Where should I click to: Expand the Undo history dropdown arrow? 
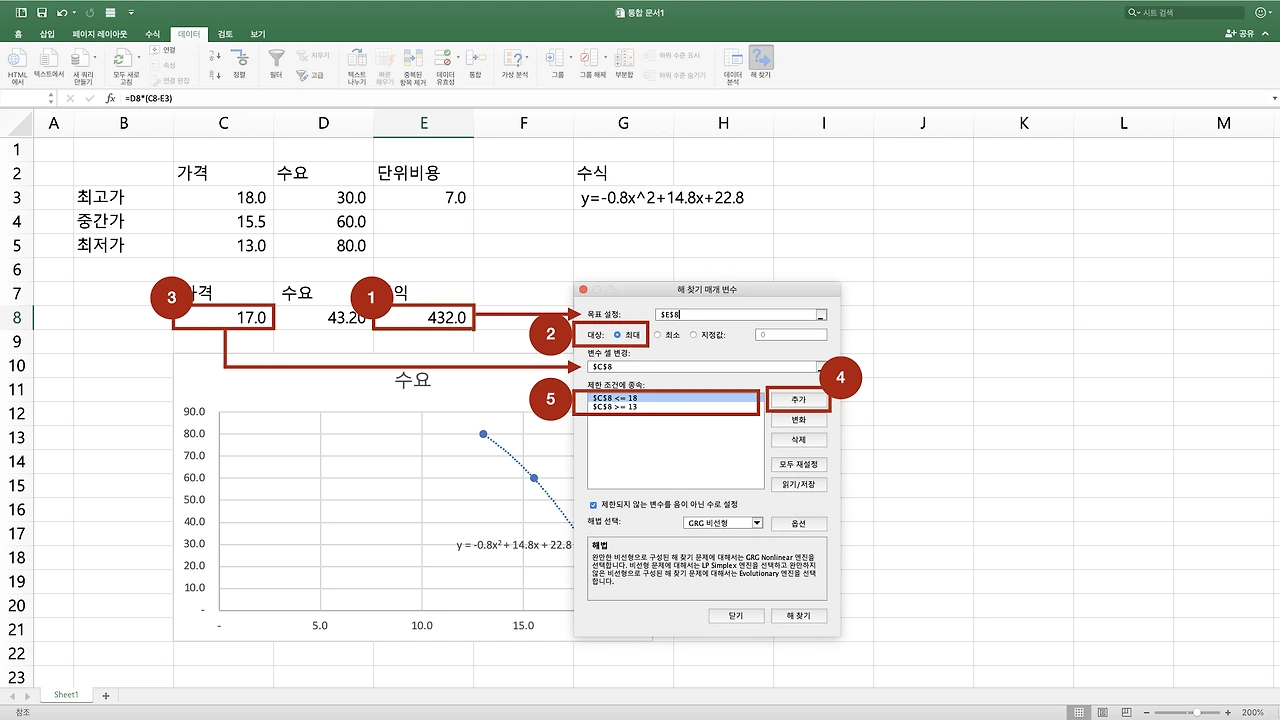click(75, 13)
